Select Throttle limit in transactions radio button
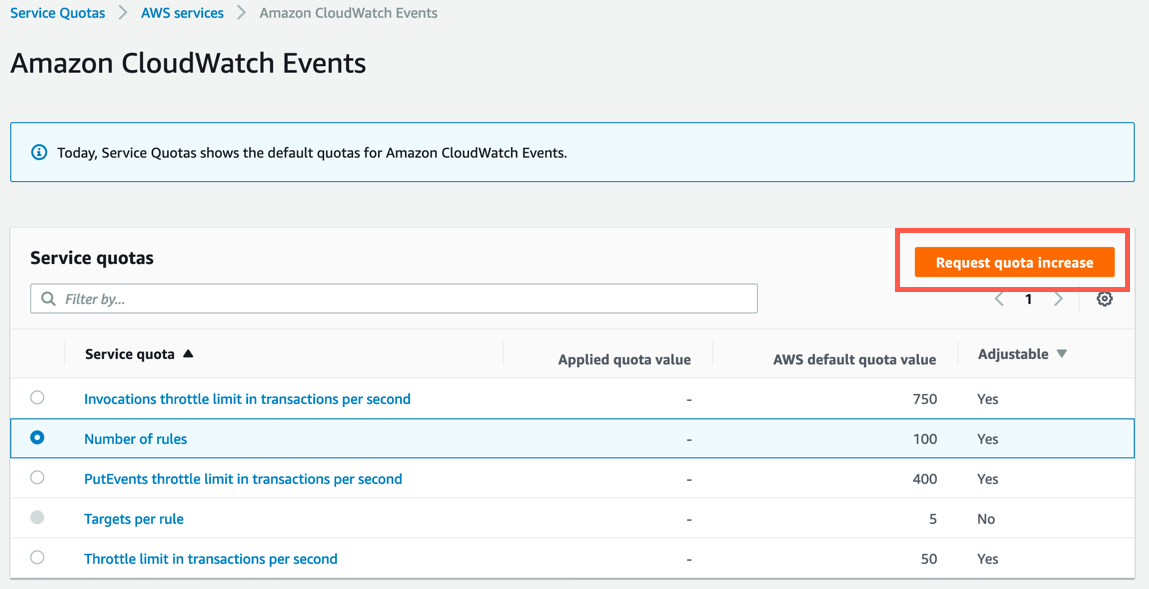The height and width of the screenshot is (589, 1149). (x=37, y=557)
